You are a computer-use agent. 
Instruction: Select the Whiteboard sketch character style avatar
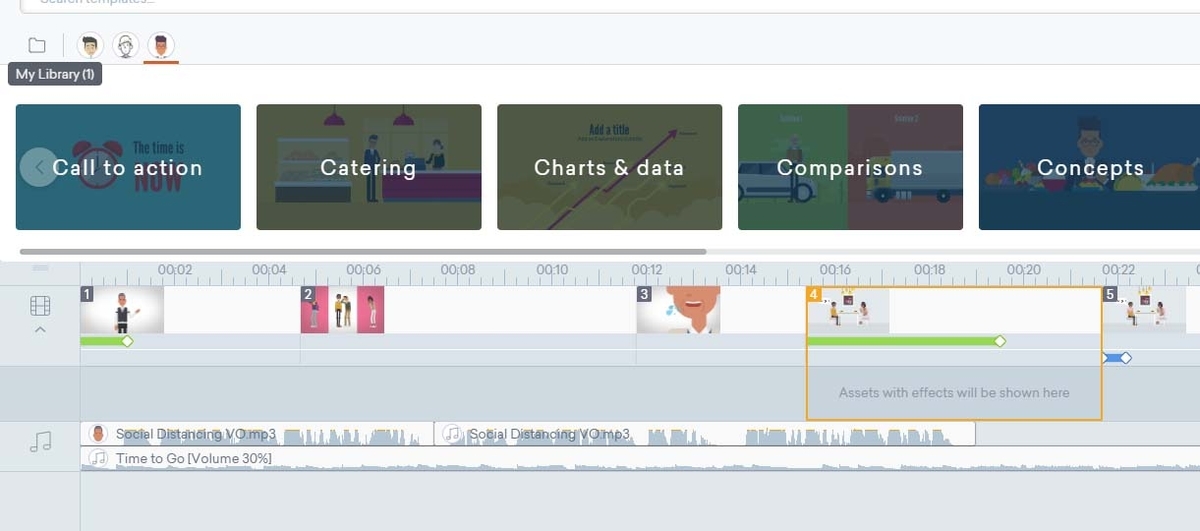[x=125, y=45]
